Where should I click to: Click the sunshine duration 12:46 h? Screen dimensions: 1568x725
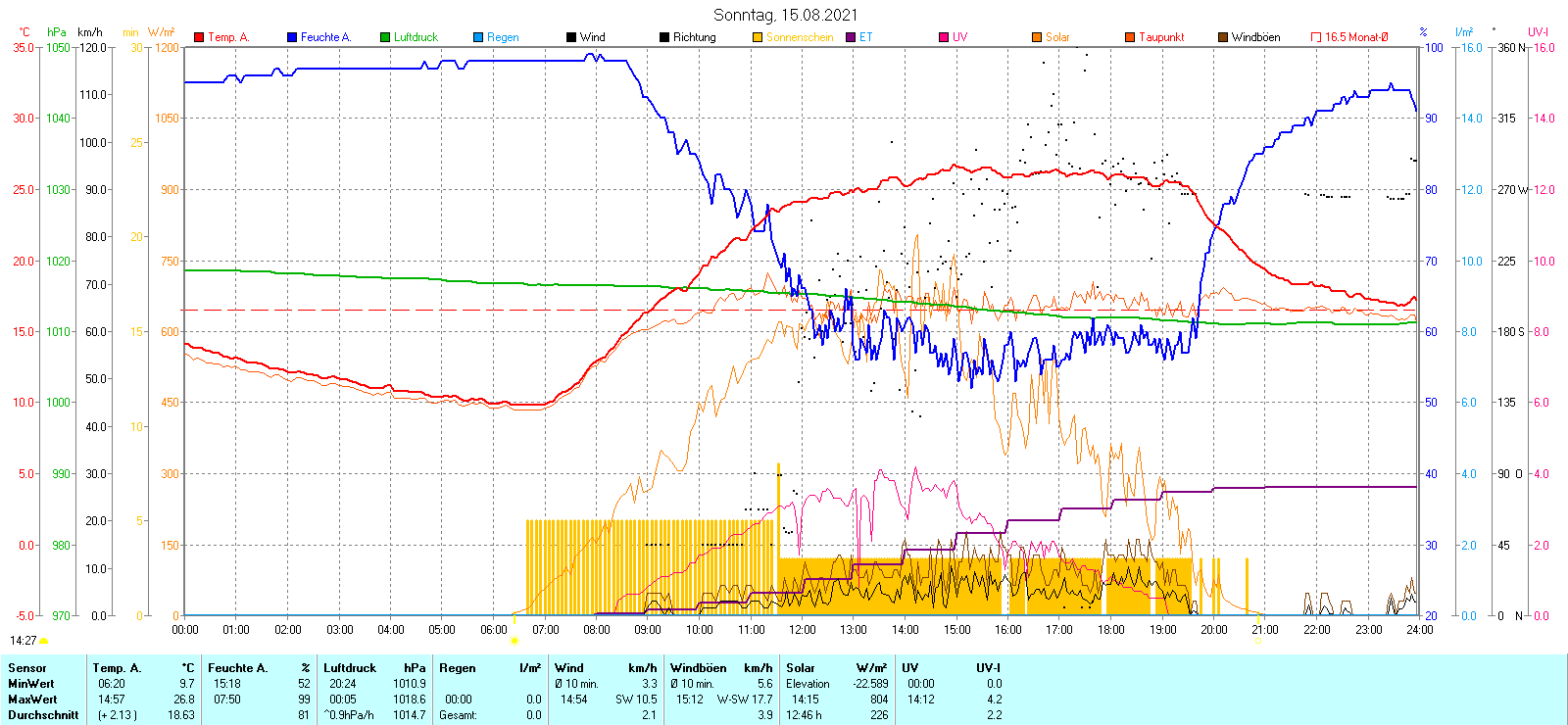click(x=804, y=715)
